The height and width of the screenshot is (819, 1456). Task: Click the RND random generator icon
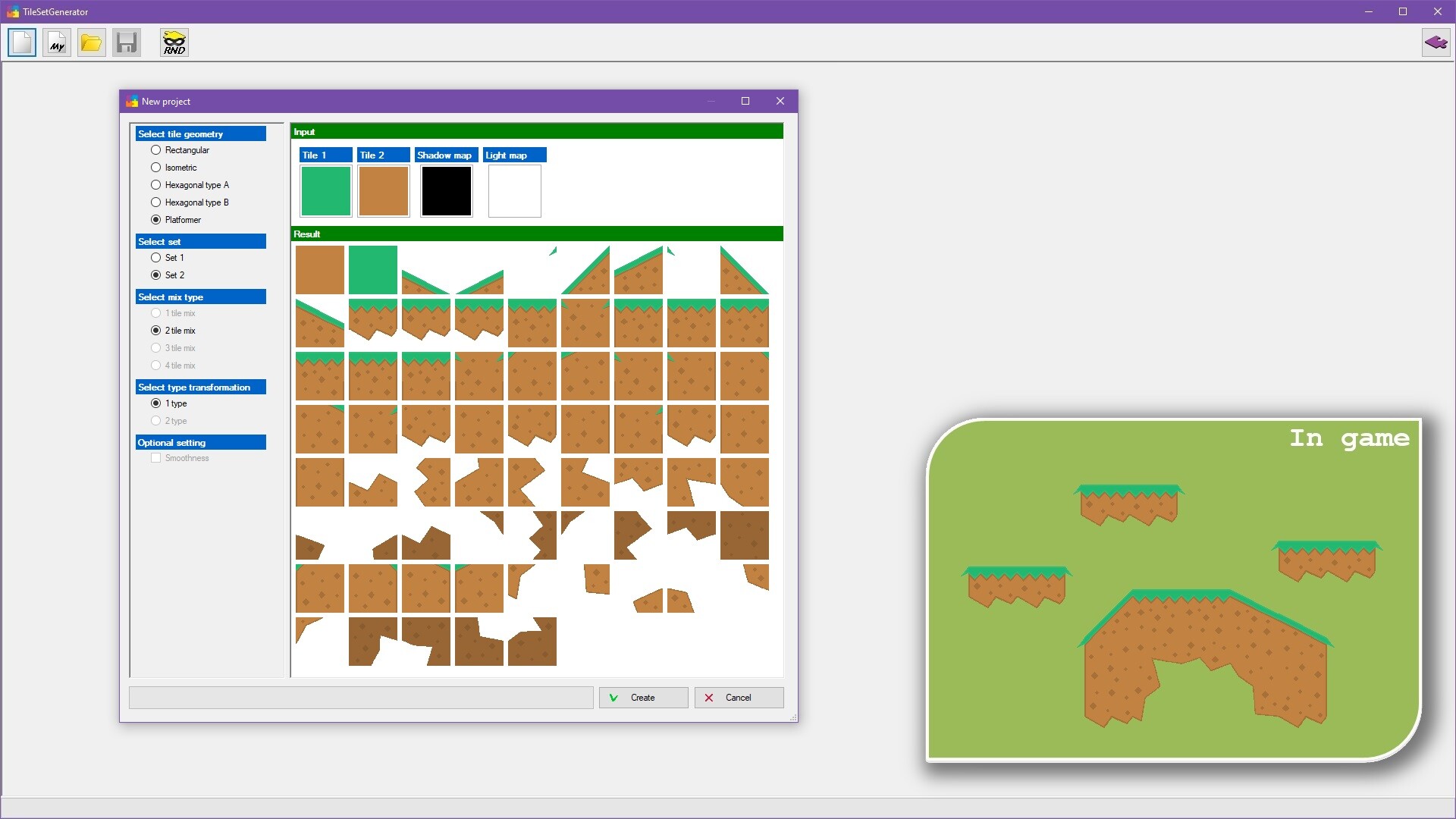(174, 42)
